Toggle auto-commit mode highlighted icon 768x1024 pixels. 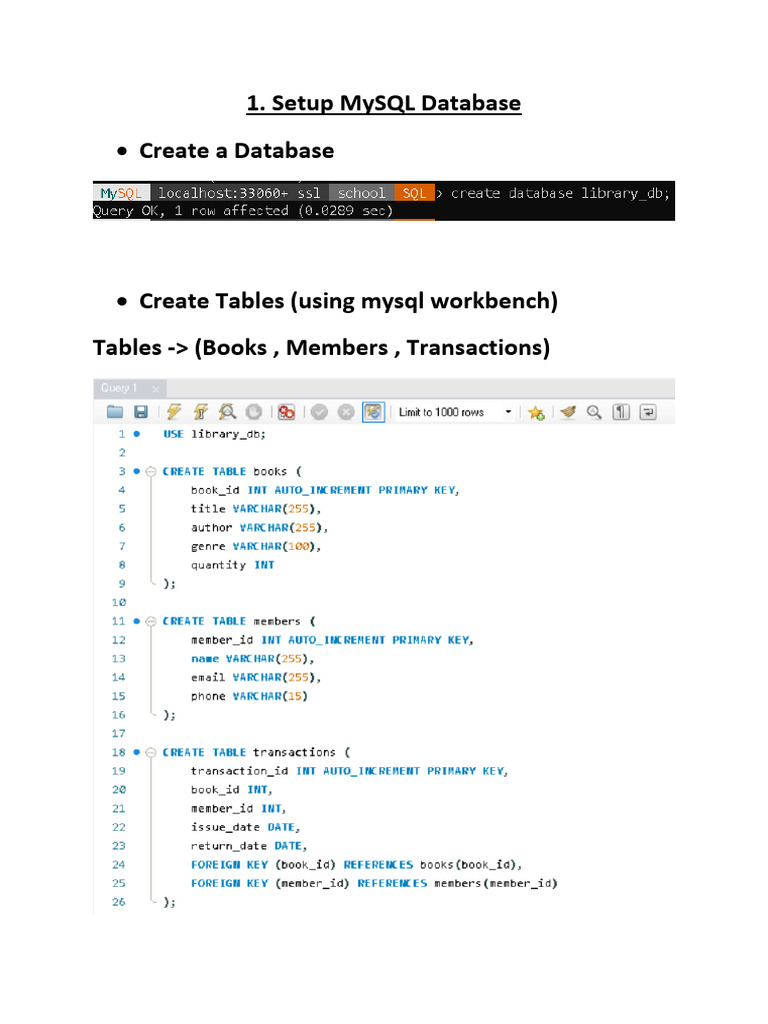[x=373, y=411]
